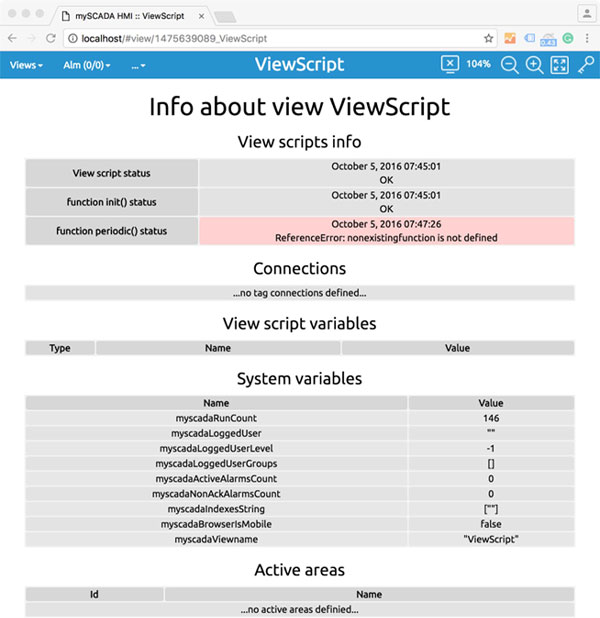Click the key login icon
600x618 pixels.
pos(586,65)
